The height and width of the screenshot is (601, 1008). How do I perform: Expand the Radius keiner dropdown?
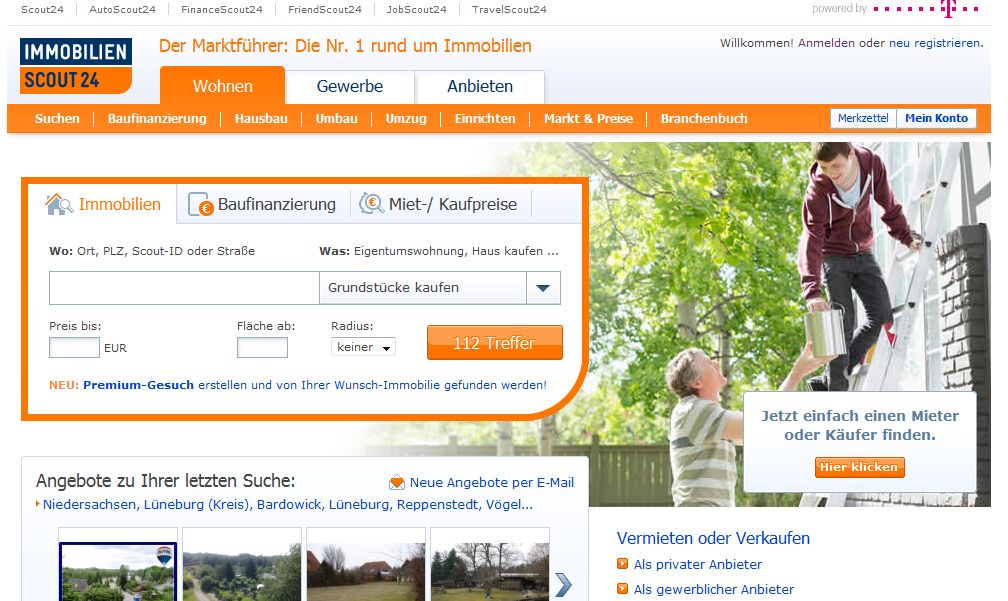click(363, 347)
